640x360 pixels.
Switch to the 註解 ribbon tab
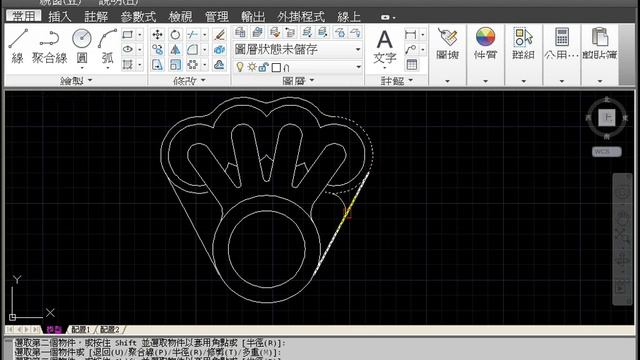96,16
